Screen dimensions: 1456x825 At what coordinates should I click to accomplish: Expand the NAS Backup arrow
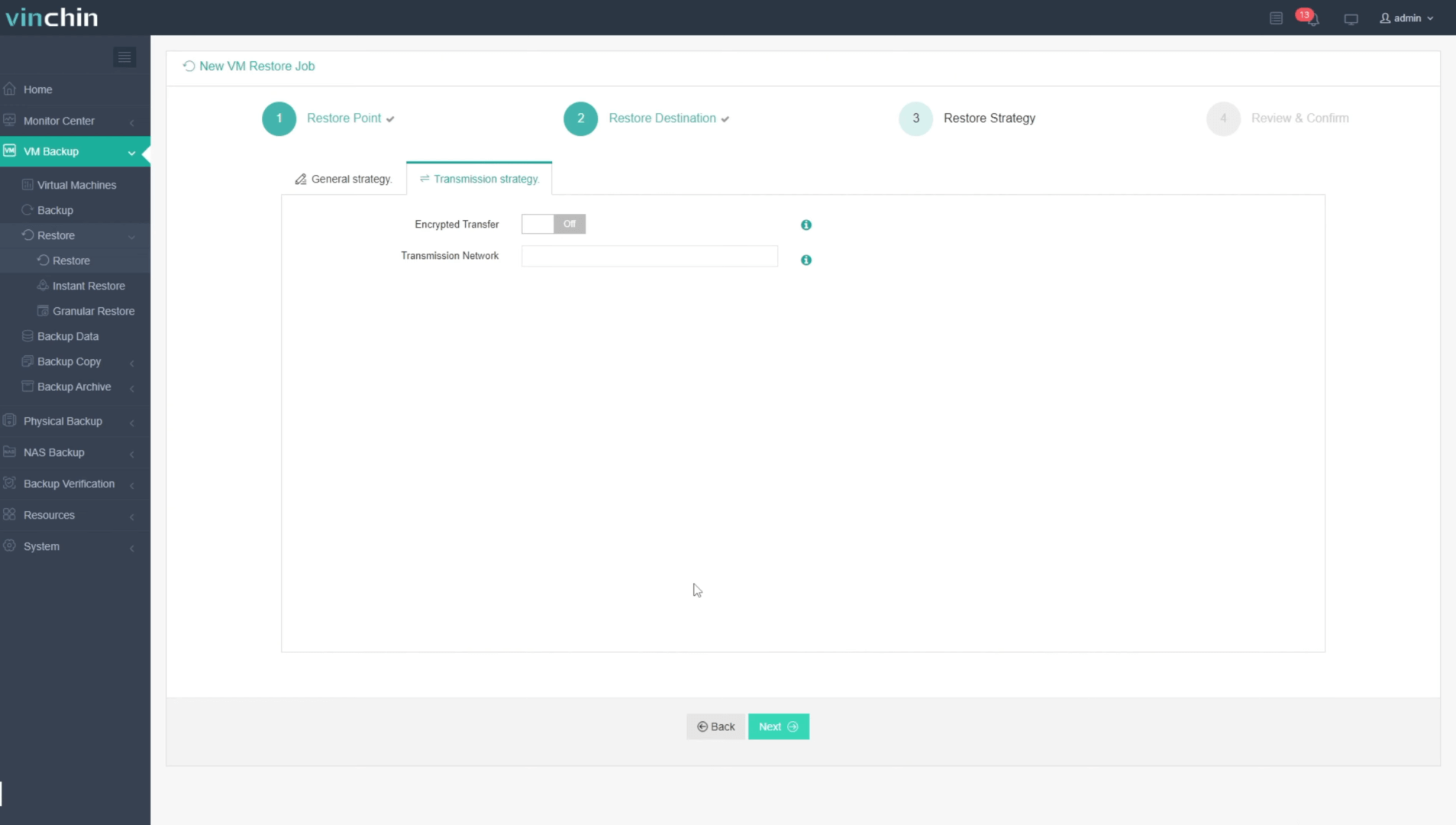tap(132, 454)
